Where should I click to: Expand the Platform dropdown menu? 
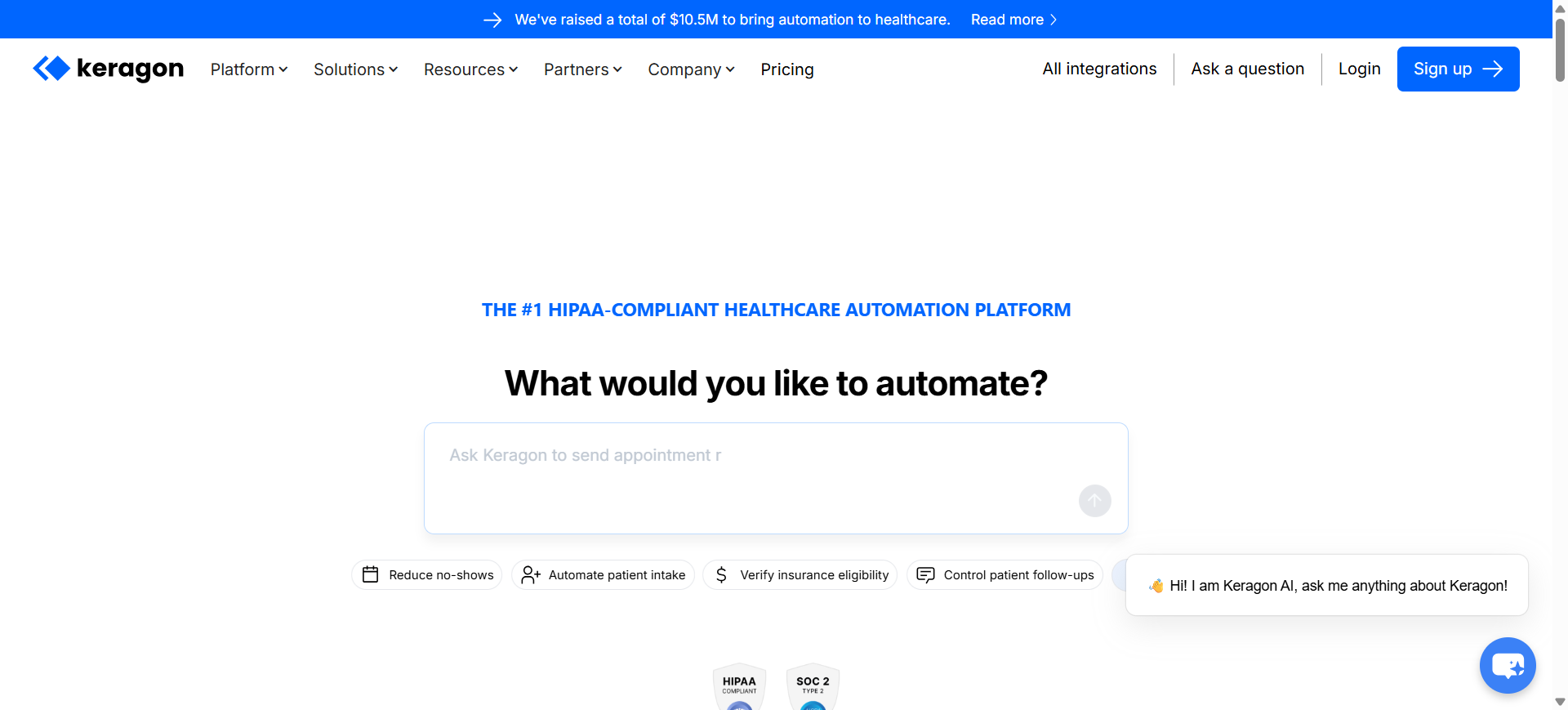249,69
